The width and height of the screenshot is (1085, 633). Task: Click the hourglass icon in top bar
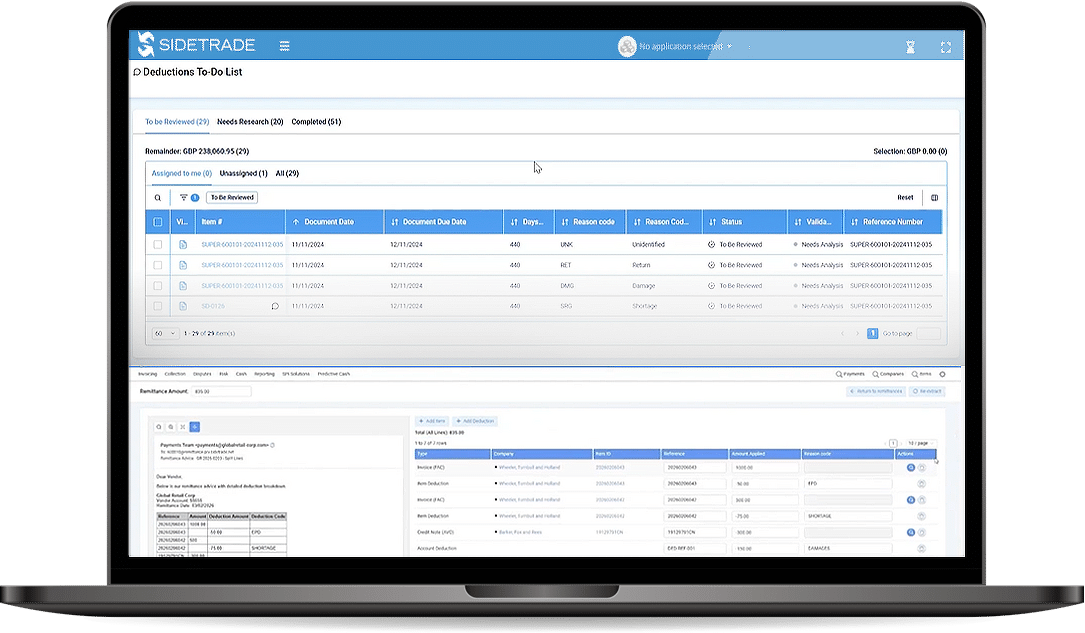pyautogui.click(x=909, y=47)
